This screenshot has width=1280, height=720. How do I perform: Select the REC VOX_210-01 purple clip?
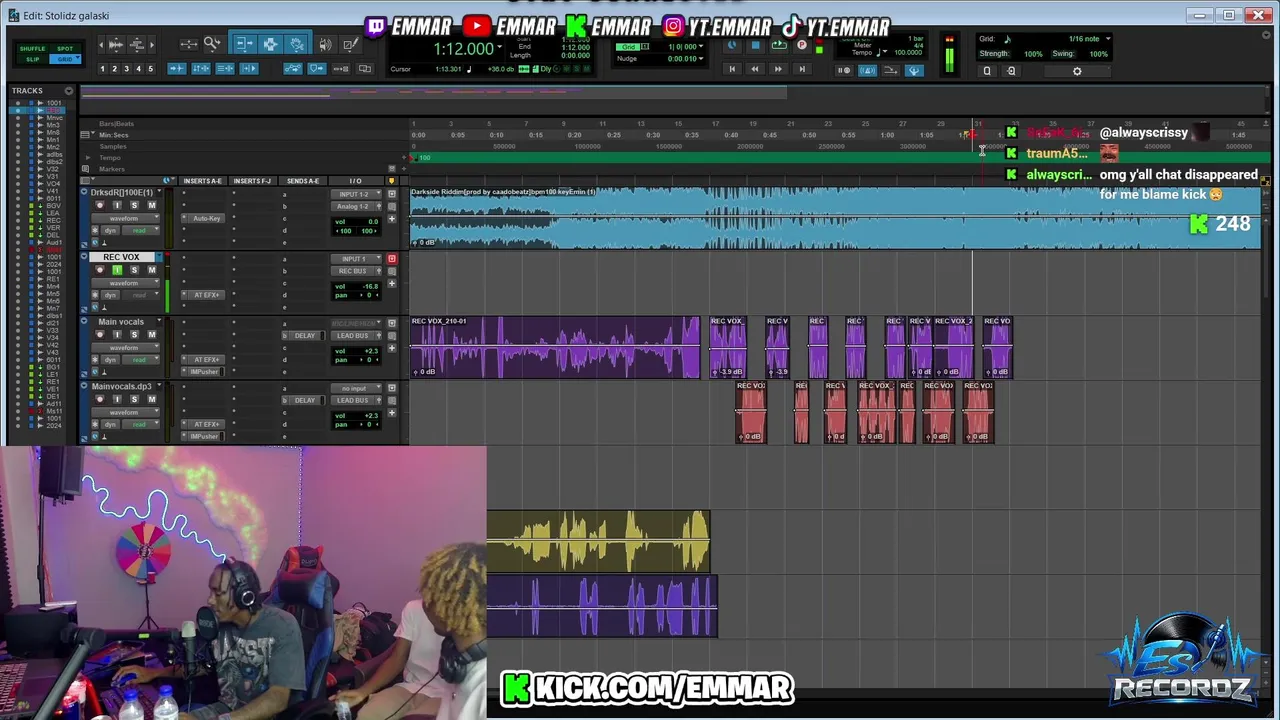(x=555, y=347)
